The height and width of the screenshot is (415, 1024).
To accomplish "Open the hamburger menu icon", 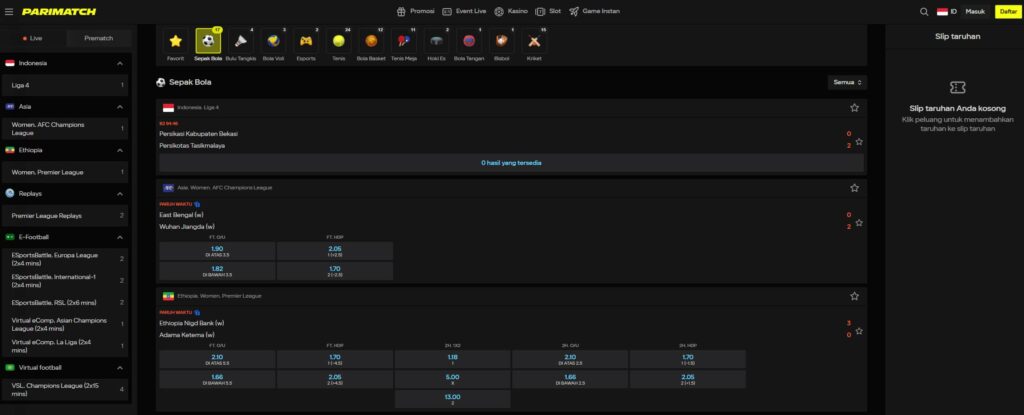I will 9,12.
